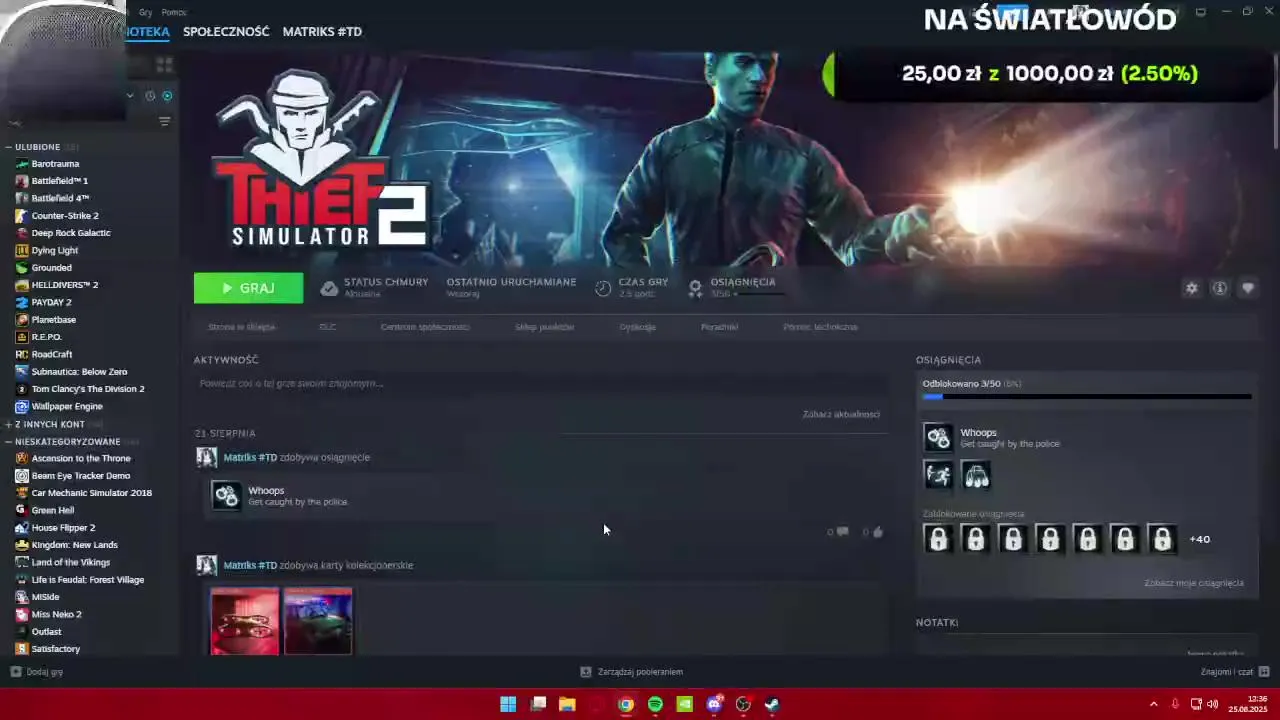Open Windows Start menu
This screenshot has width=1280, height=720.
508,704
